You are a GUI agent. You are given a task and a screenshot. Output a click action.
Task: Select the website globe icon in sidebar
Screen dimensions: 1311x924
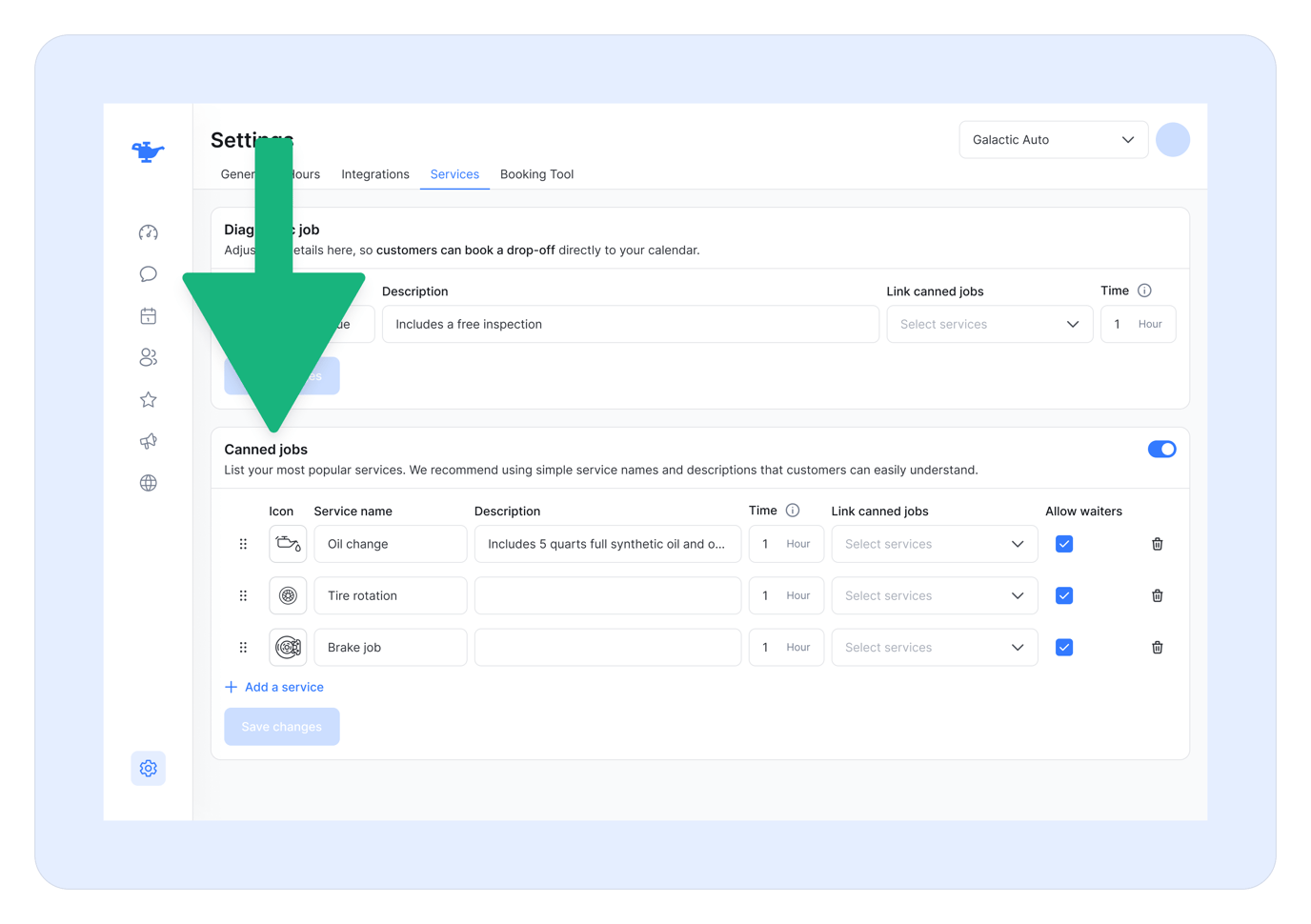coord(148,483)
